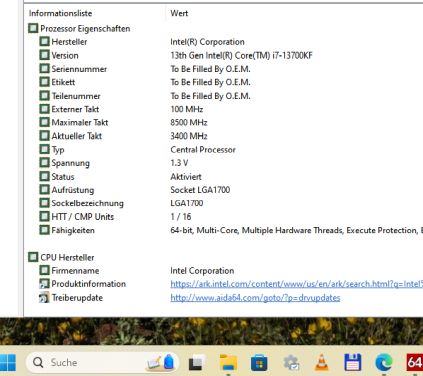The width and height of the screenshot is (423, 376).
Task: Switch to AIDA64 in the taskbar
Action: [415, 363]
